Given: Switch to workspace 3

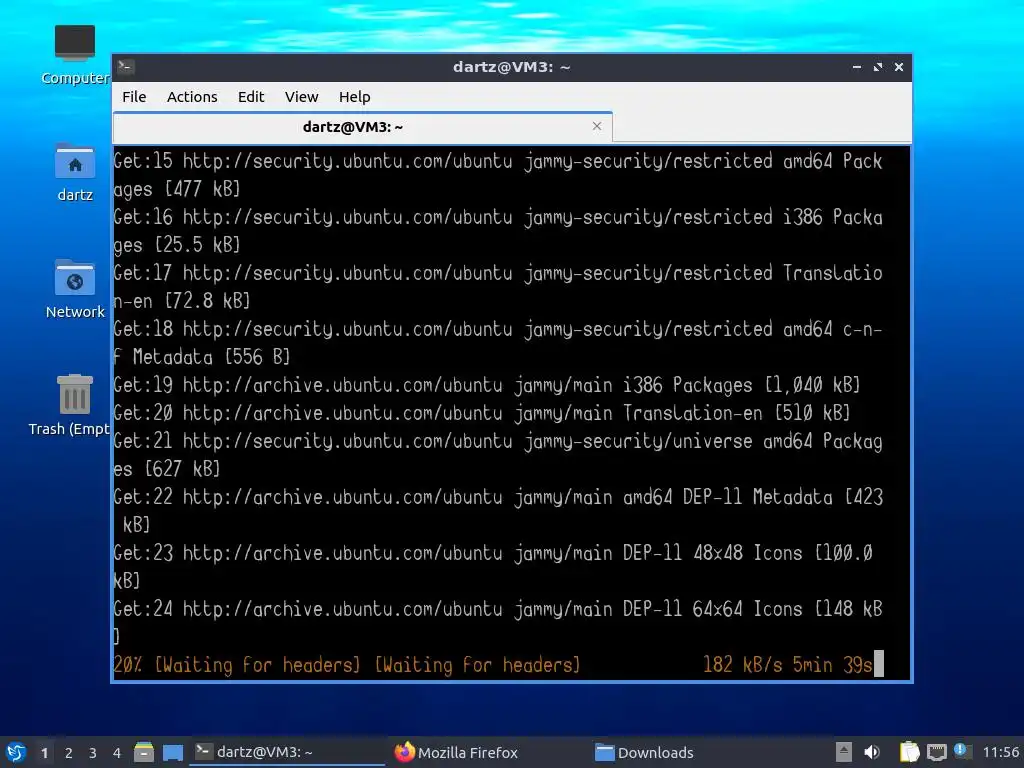Looking at the screenshot, I should (93, 753).
